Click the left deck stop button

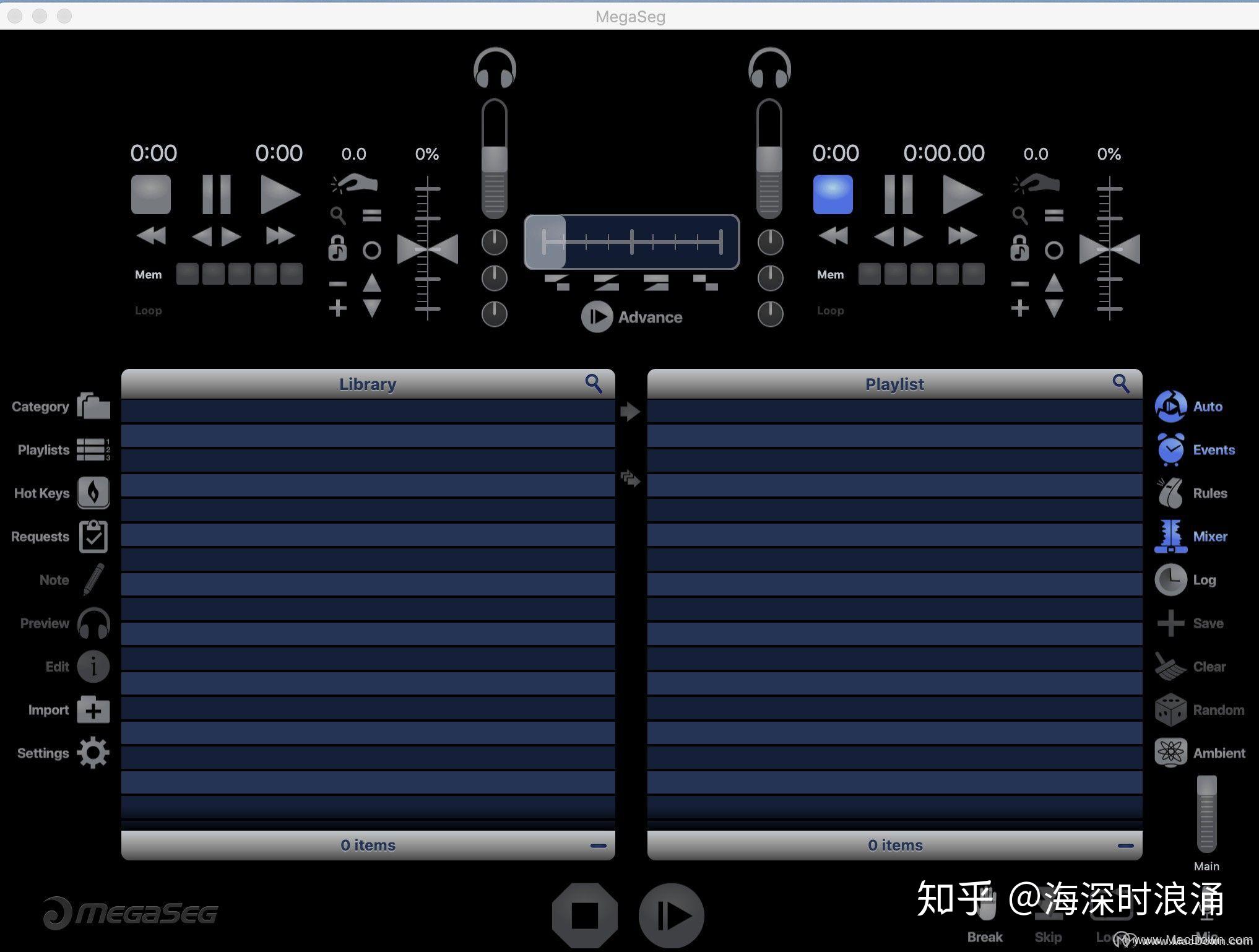click(x=150, y=194)
